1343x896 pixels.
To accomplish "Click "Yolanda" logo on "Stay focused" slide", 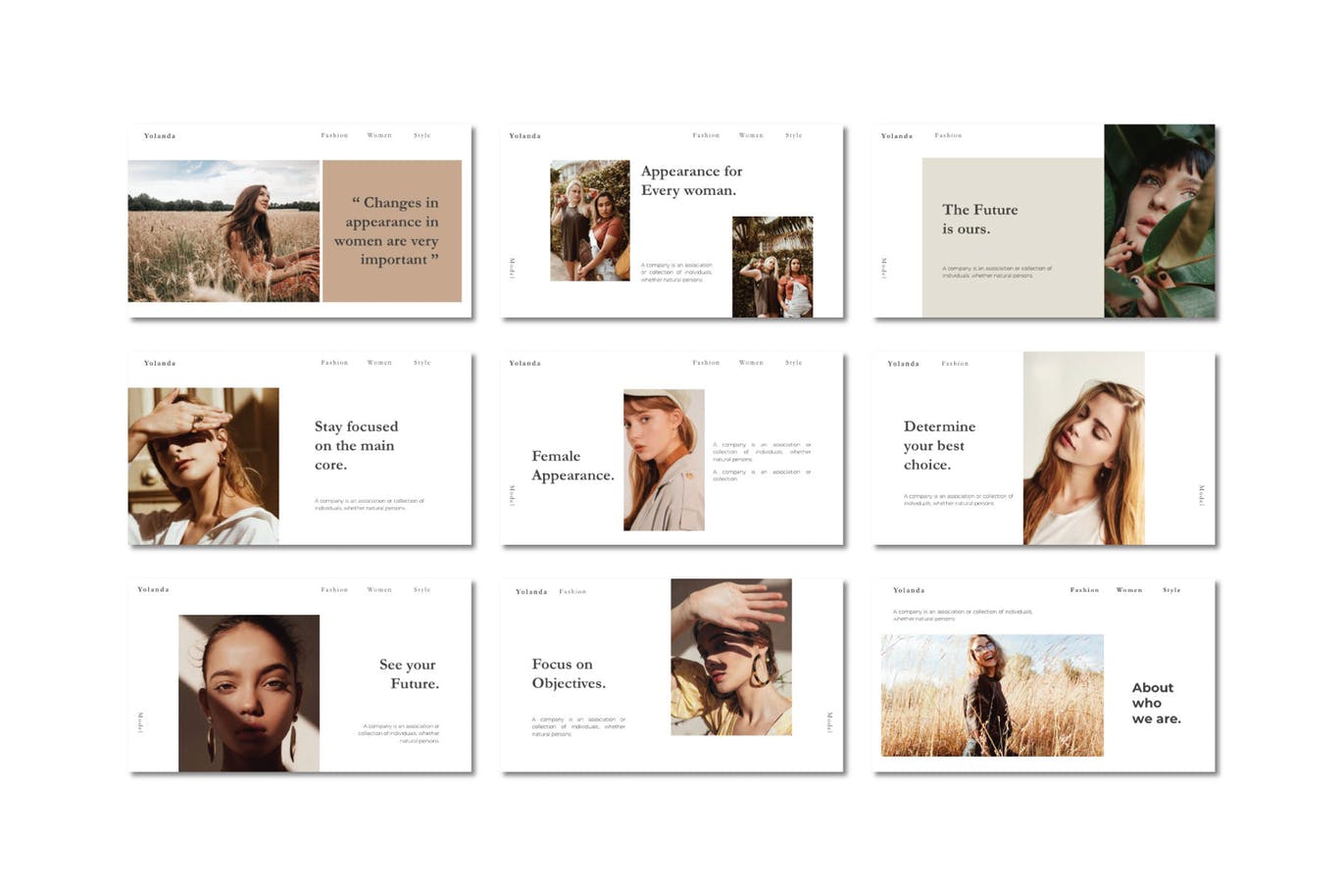I will click(160, 363).
